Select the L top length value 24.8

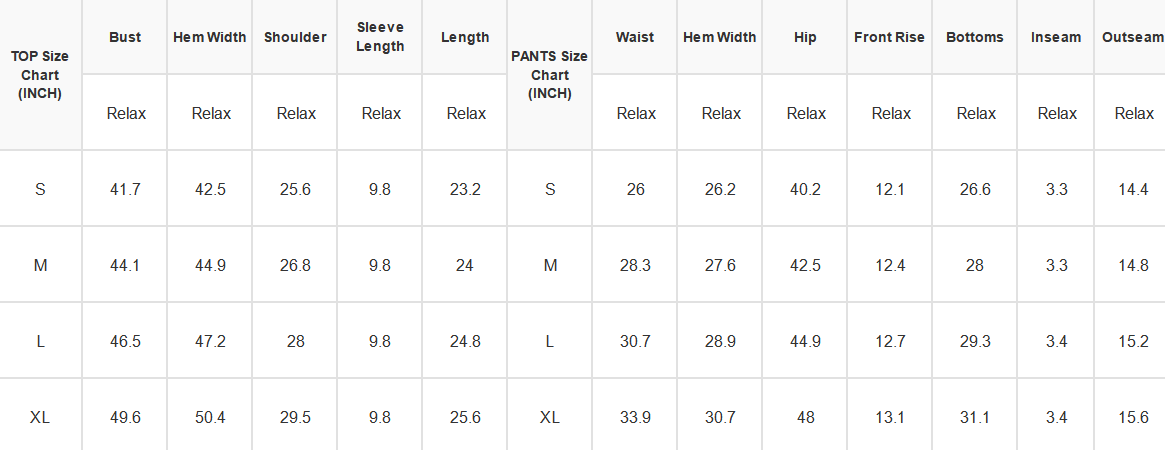coord(465,342)
